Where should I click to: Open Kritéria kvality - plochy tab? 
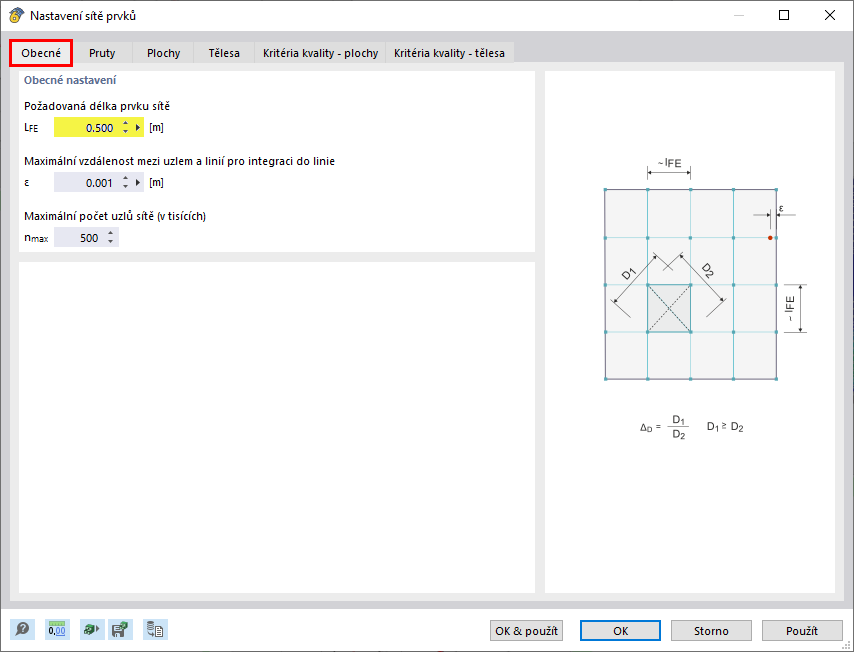click(x=320, y=53)
